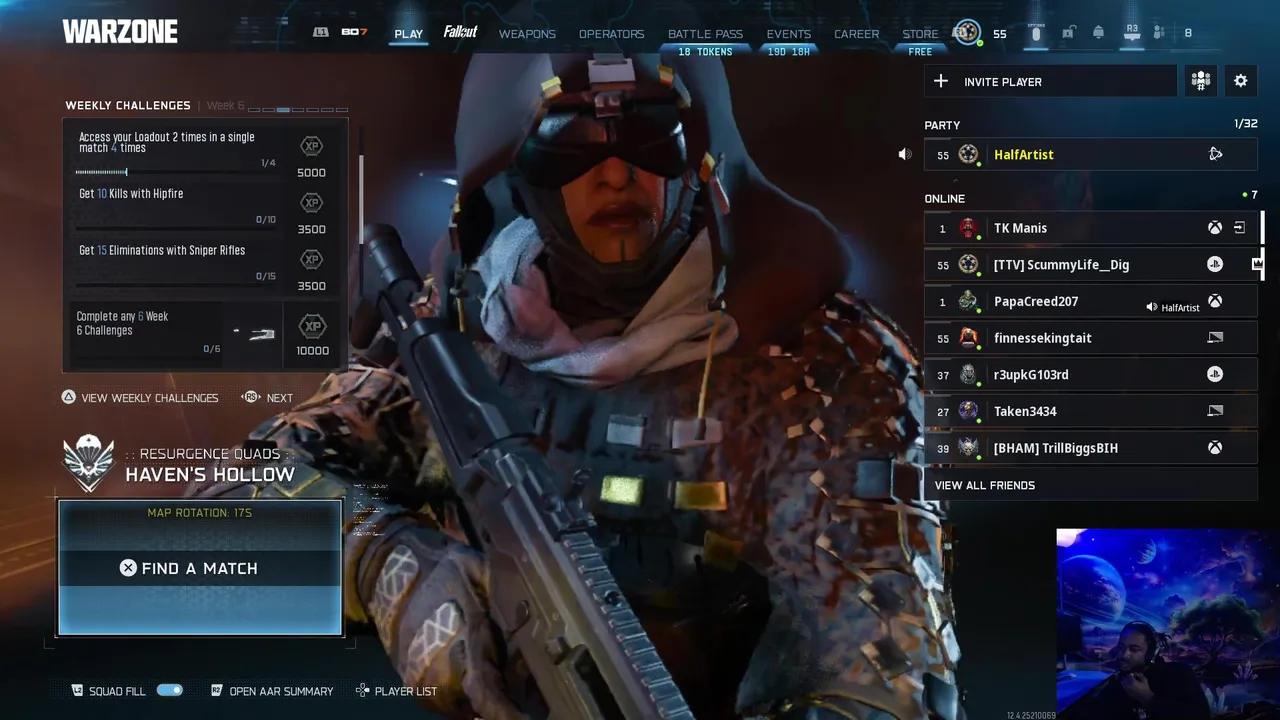This screenshot has height=720, width=1280.
Task: Go to the Career tab
Action: click(x=857, y=34)
